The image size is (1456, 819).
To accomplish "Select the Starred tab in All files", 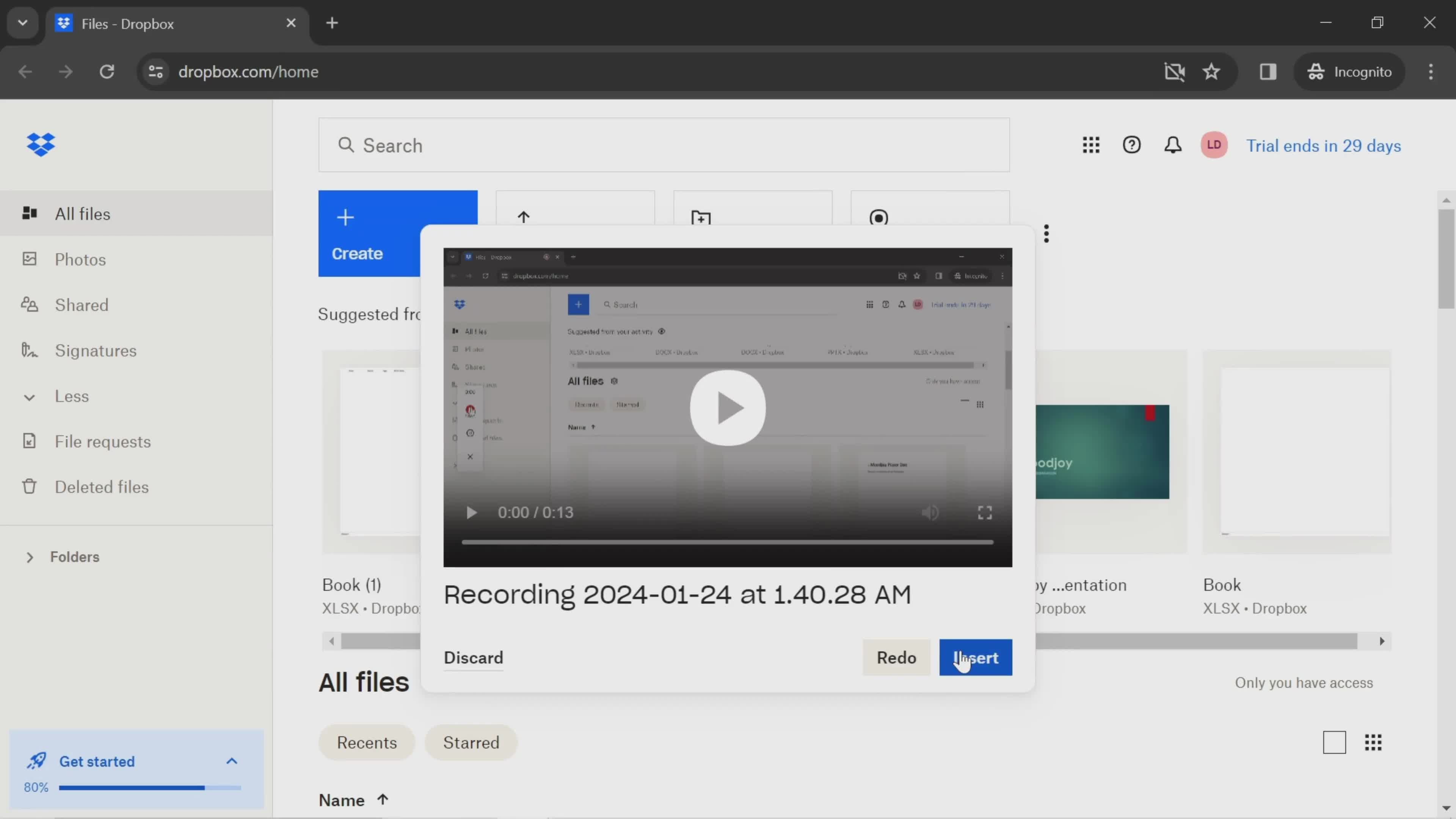I will pos(471,742).
